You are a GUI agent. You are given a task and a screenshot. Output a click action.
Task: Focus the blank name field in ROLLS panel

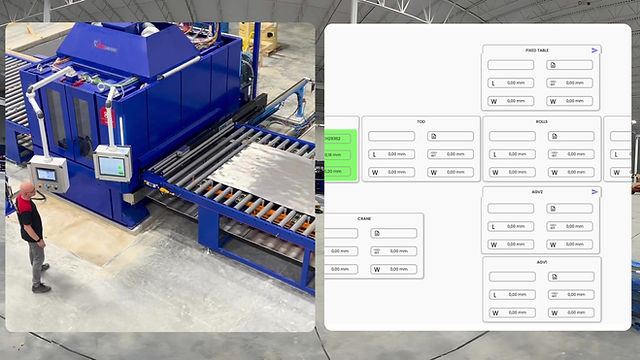512,136
